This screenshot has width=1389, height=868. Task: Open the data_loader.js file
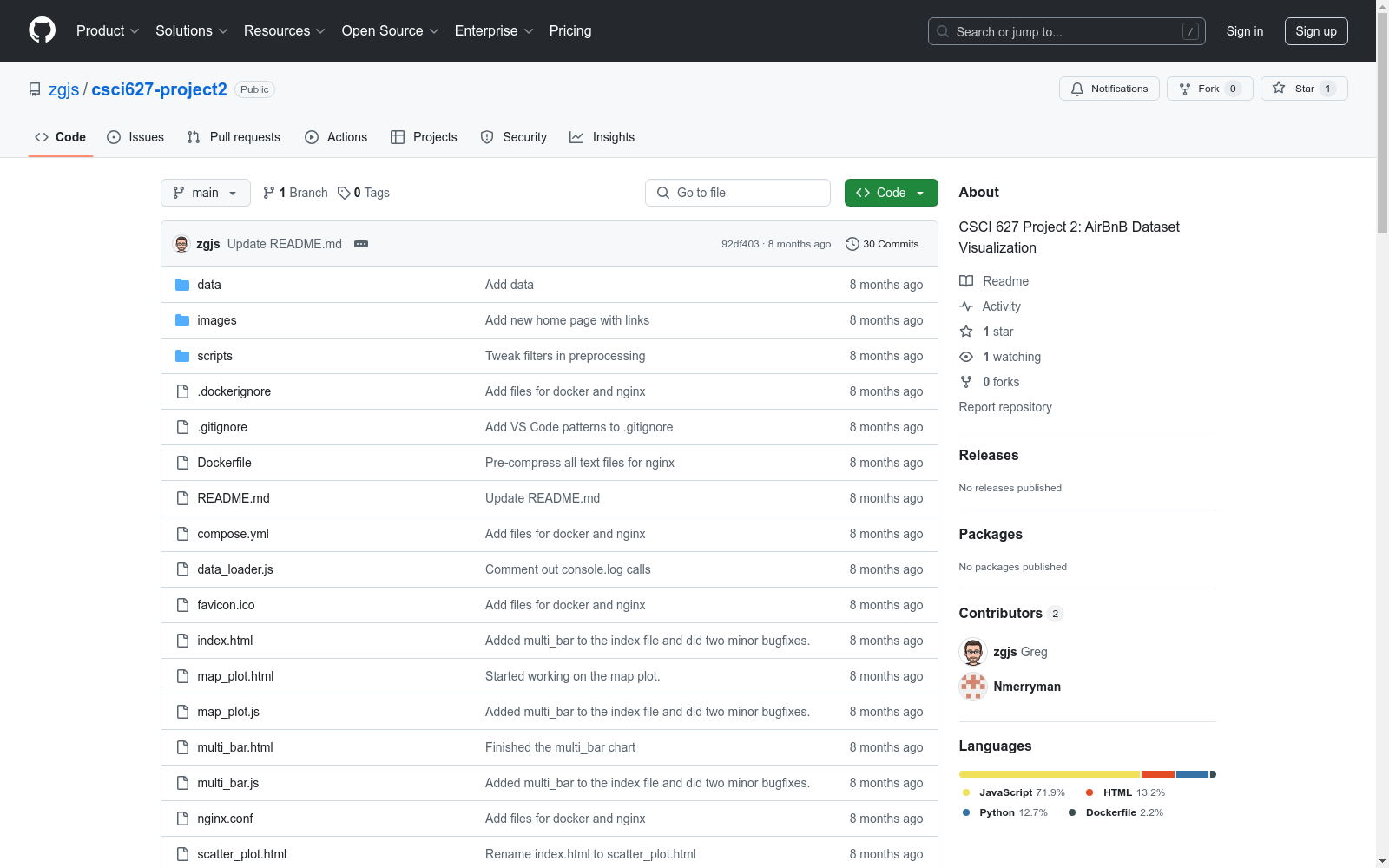[235, 569]
